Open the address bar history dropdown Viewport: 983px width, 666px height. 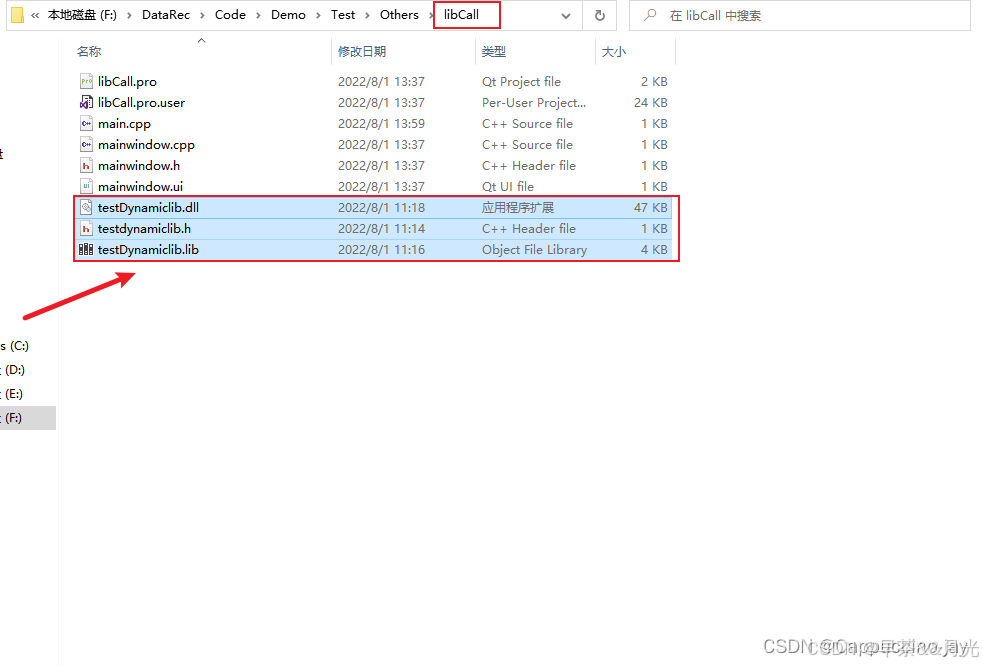click(565, 16)
